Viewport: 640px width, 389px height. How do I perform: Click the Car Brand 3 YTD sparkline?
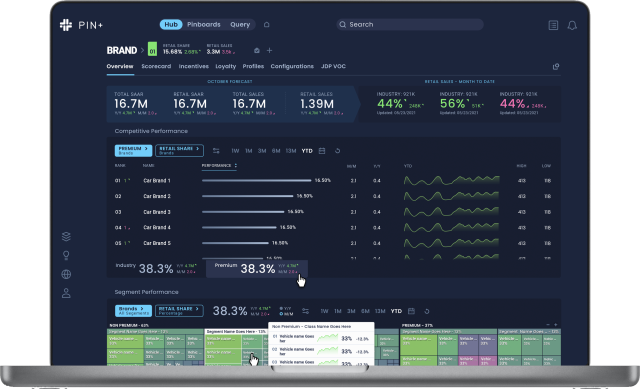[451, 212]
